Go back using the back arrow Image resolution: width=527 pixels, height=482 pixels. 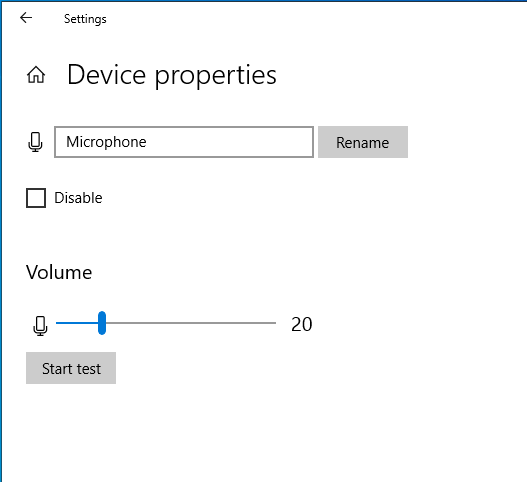point(26,17)
